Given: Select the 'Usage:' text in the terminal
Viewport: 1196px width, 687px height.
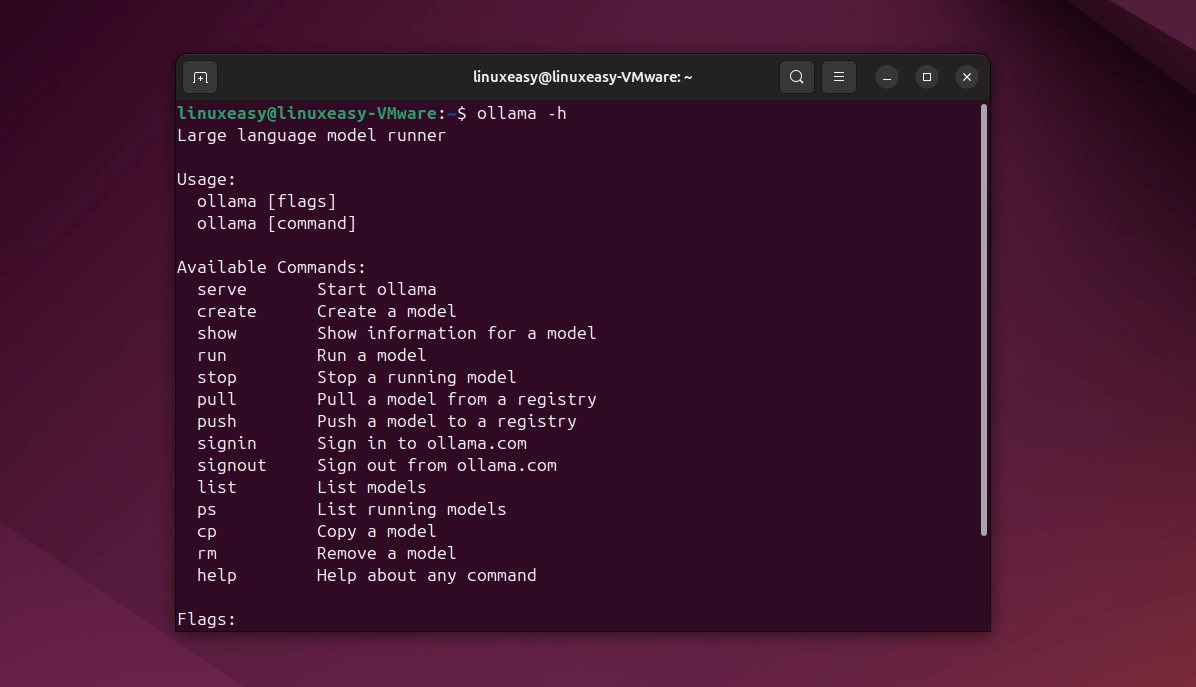Looking at the screenshot, I should 206,179.
